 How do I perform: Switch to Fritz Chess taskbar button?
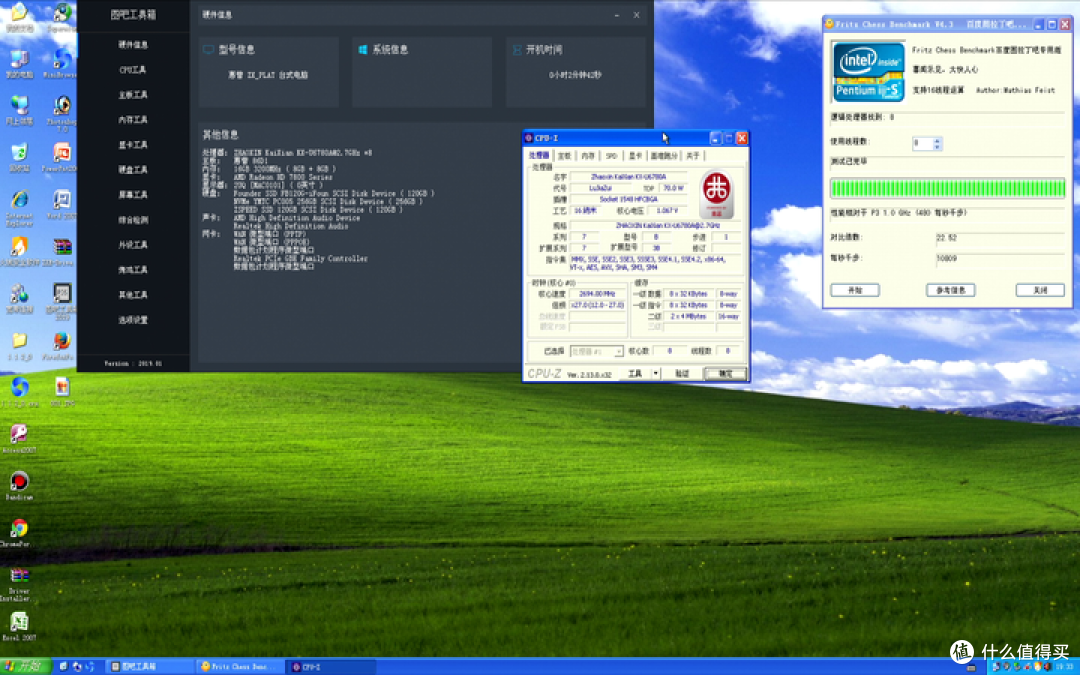coord(239,667)
